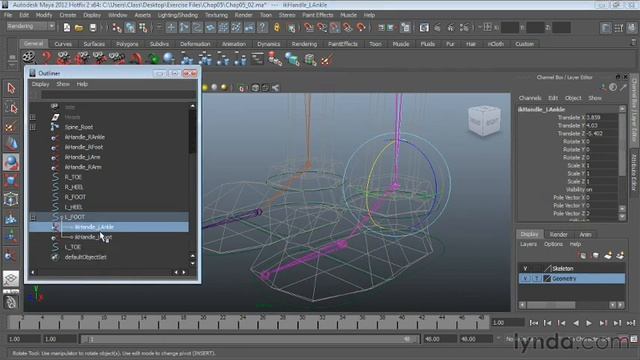Viewport: 640px width, 360px height.
Task: Expand the Spine_Root node in Outliner
Action: click(33, 127)
